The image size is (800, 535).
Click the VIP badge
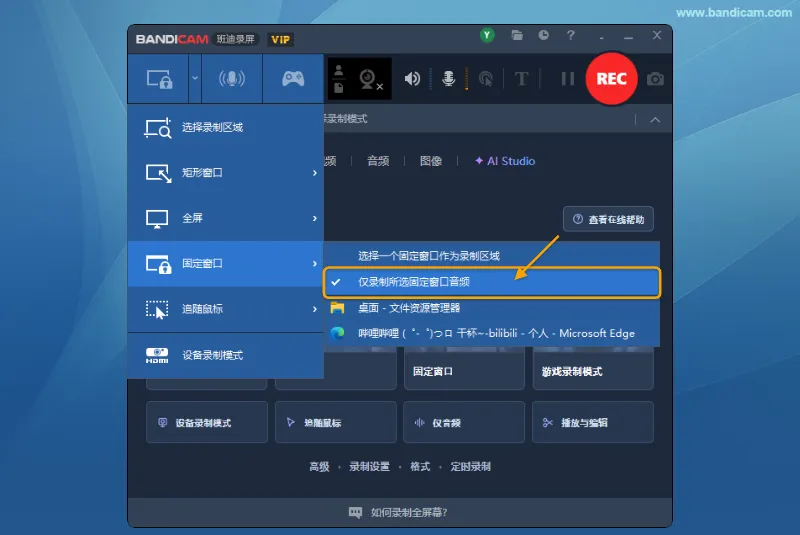[x=280, y=39]
